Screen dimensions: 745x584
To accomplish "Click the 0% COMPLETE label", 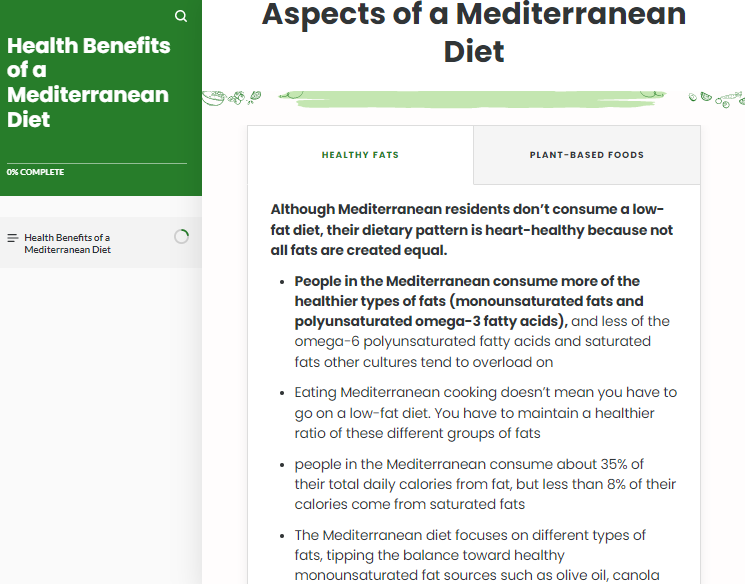I will click(x=35, y=172).
